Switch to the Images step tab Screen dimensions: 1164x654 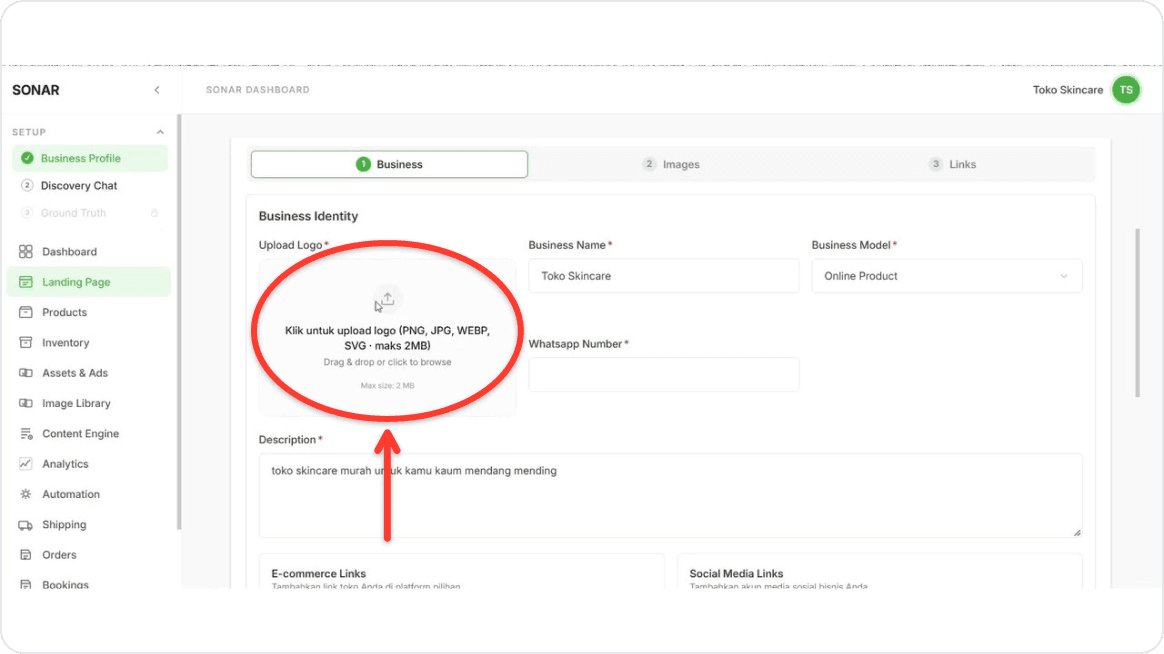click(x=671, y=164)
